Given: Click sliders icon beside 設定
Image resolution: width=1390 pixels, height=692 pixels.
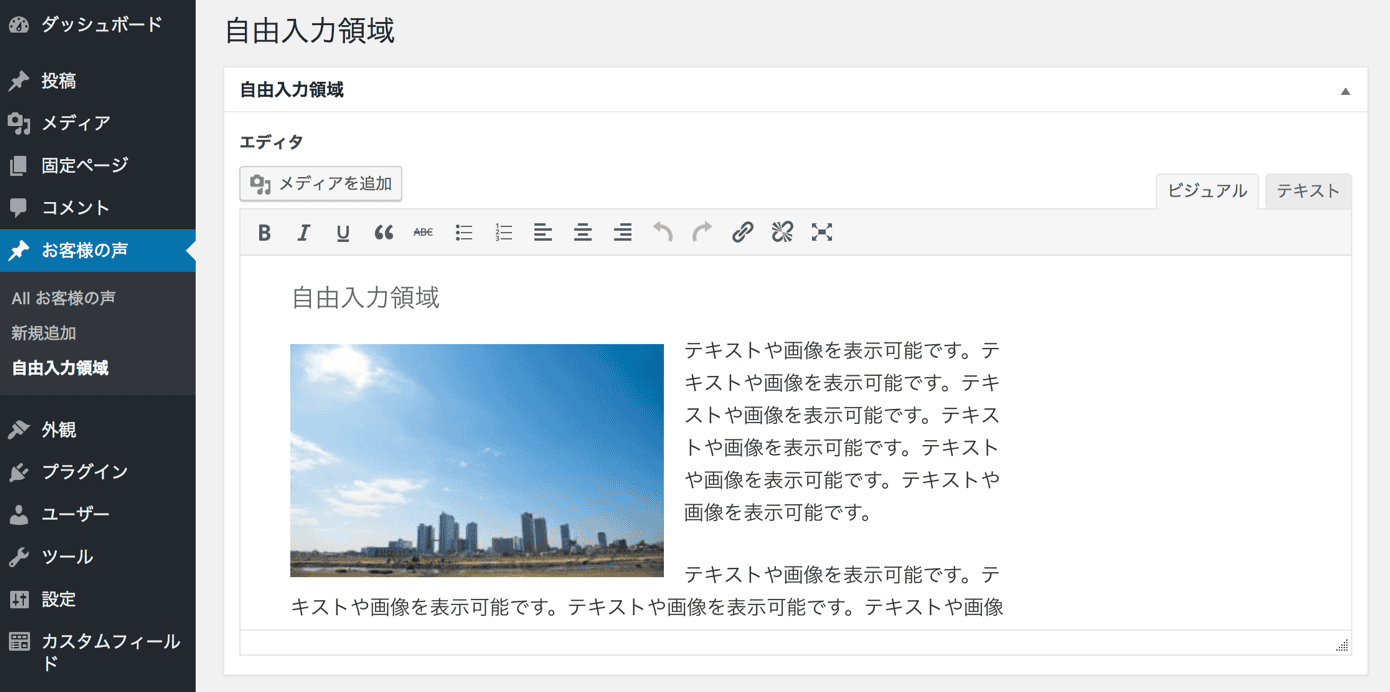Looking at the screenshot, I should [19, 599].
